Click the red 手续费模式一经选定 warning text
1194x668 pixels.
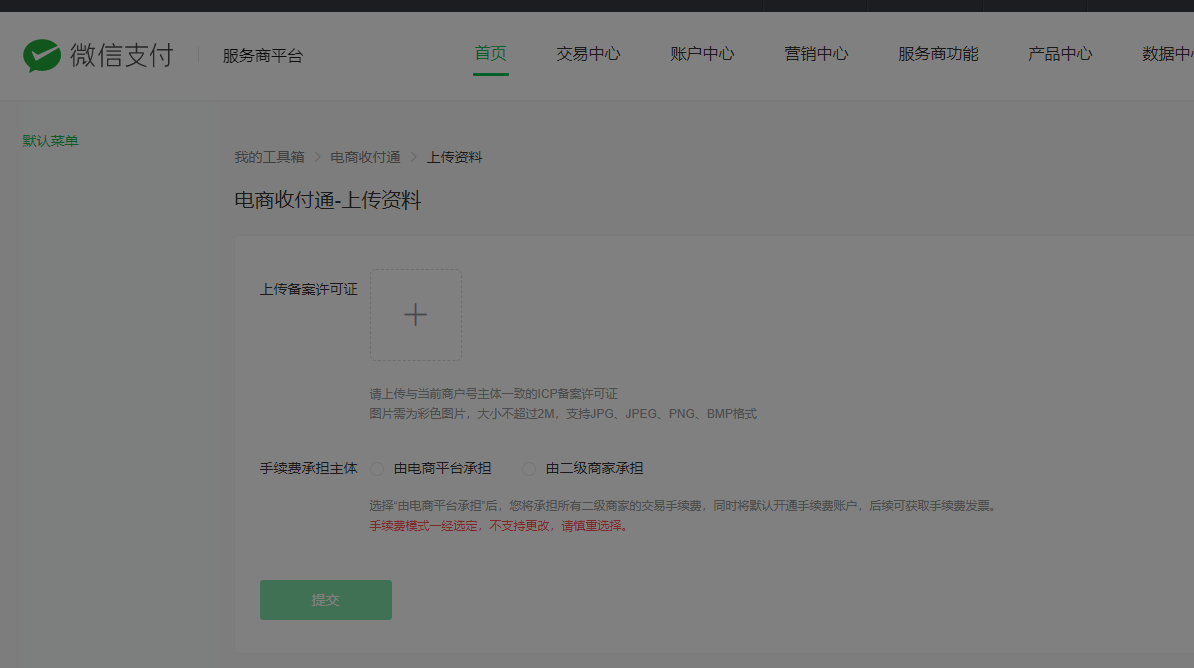click(x=500, y=526)
